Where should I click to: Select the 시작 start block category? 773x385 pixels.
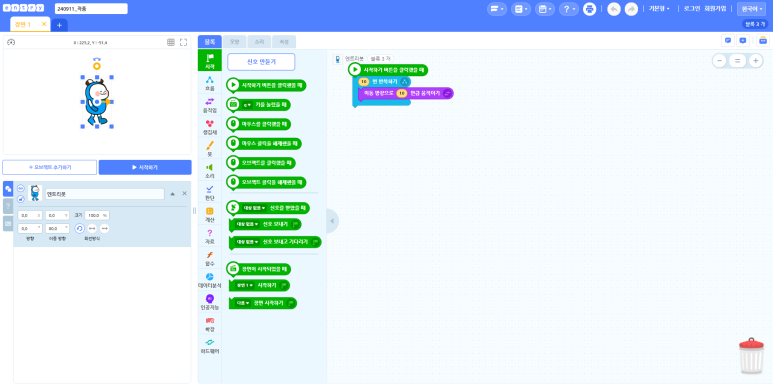coord(210,61)
